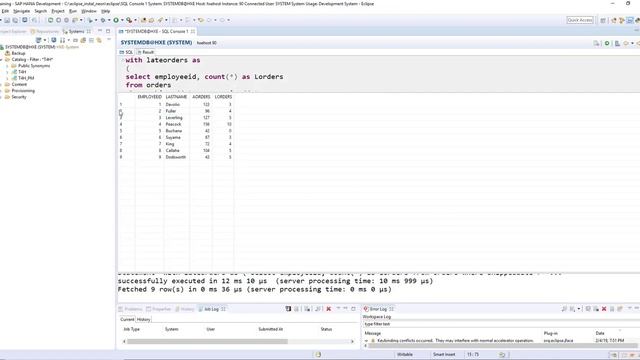Expand the T4H_IM schema node

[7, 78]
